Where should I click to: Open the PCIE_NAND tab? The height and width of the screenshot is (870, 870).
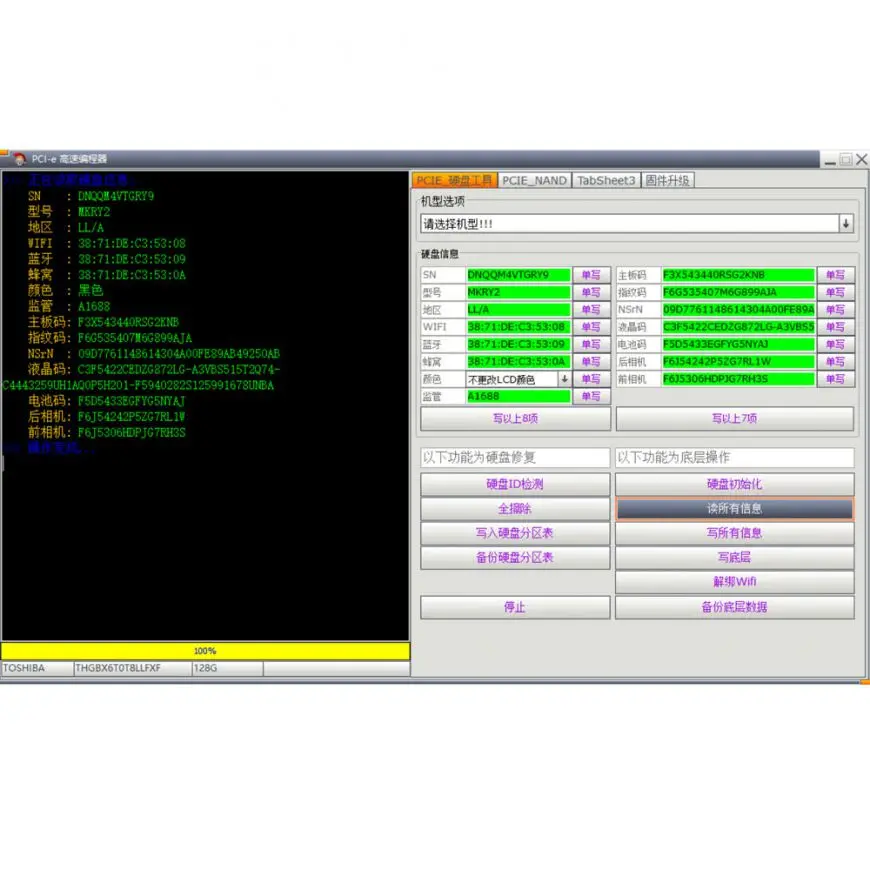pyautogui.click(x=534, y=180)
